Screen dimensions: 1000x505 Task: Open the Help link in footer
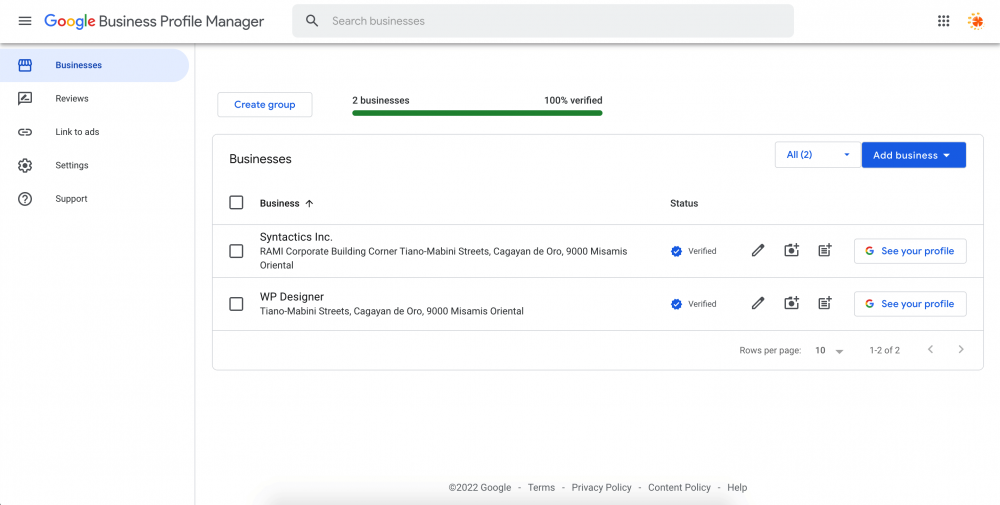[x=737, y=487]
